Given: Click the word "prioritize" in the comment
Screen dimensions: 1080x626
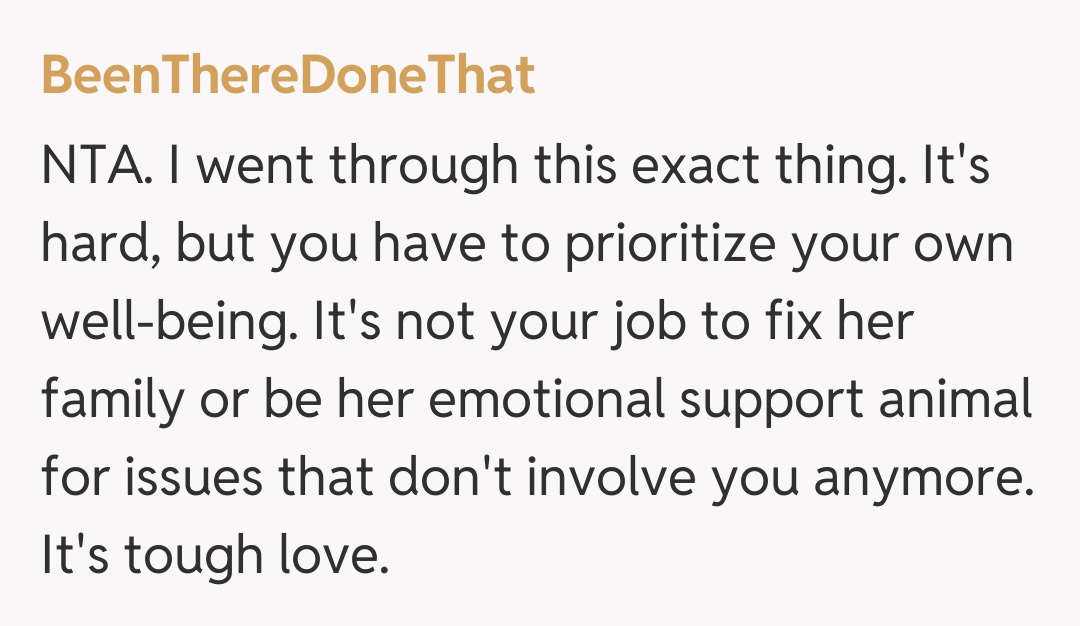Looking at the screenshot, I should pyautogui.click(x=666, y=245).
